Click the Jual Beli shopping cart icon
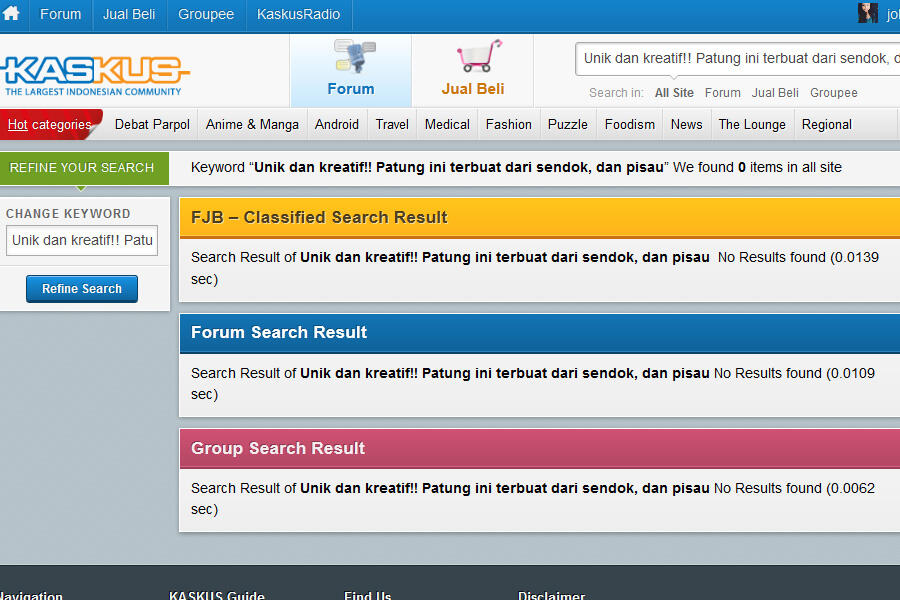 (x=479, y=56)
